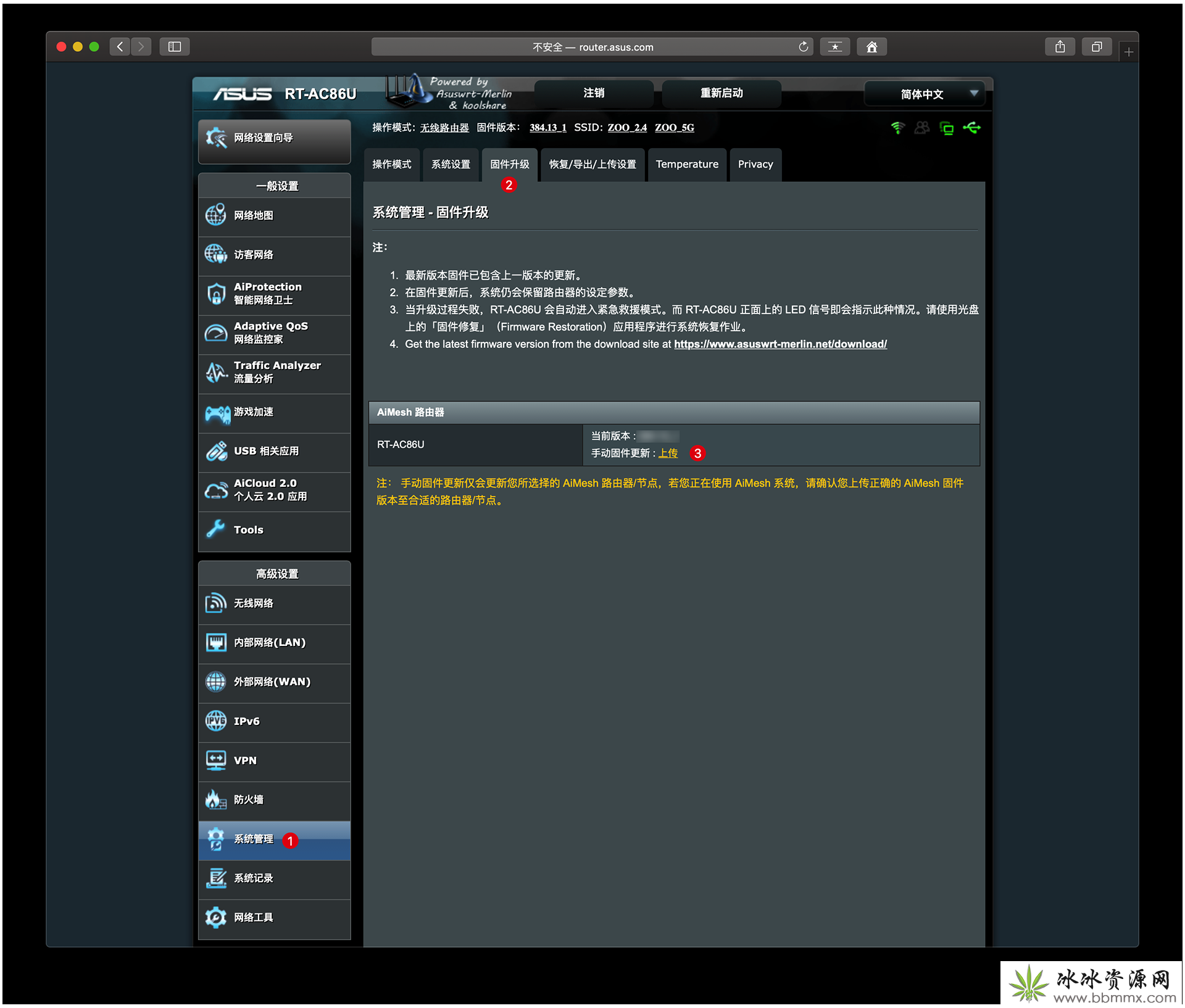This screenshot has height=1008, width=1185.
Task: Click the guest users status icon
Action: coord(922,128)
